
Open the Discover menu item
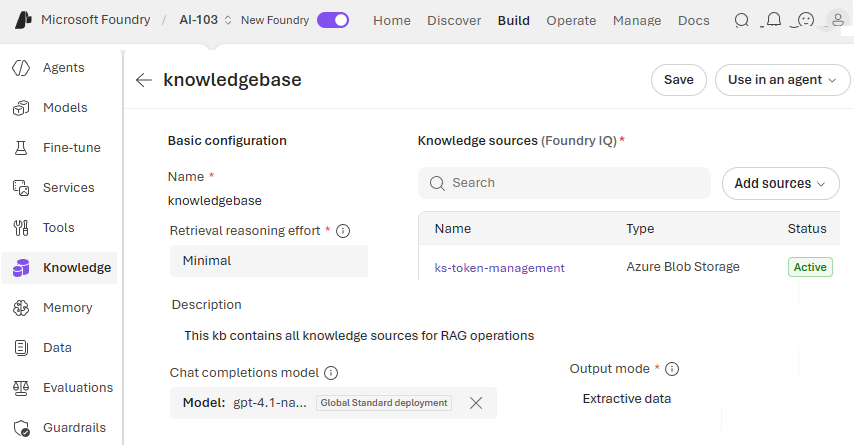click(x=454, y=21)
